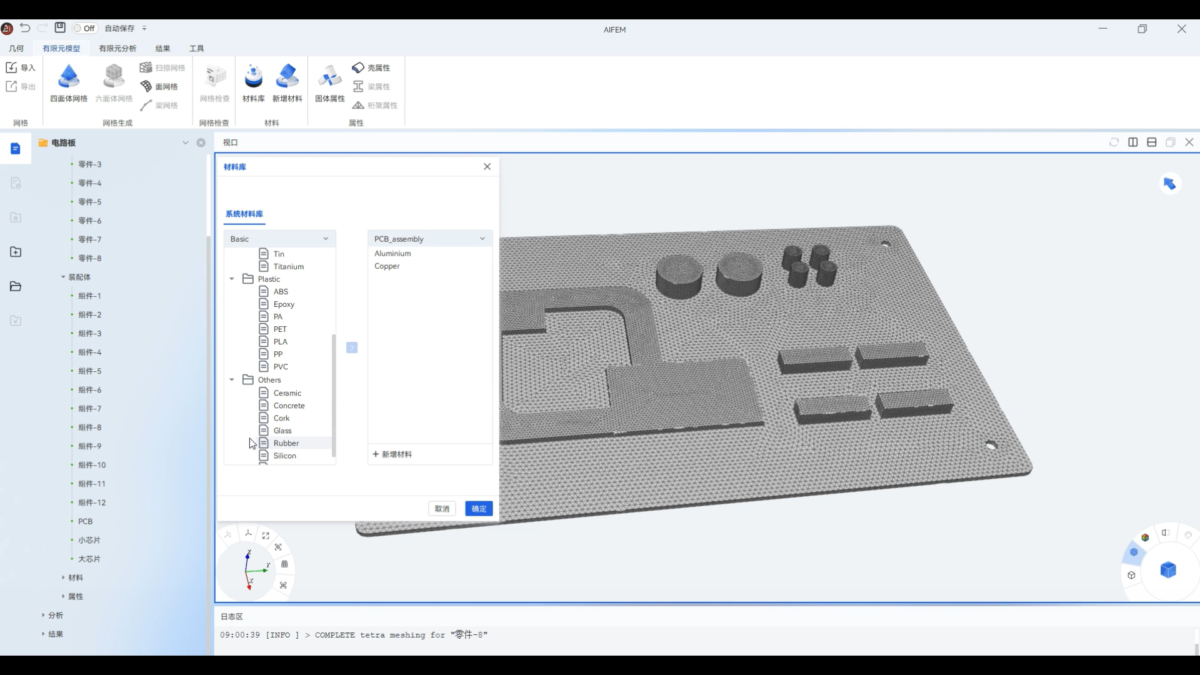Click the 导入 import icon
The image size is (1200, 675).
[x=11, y=67]
